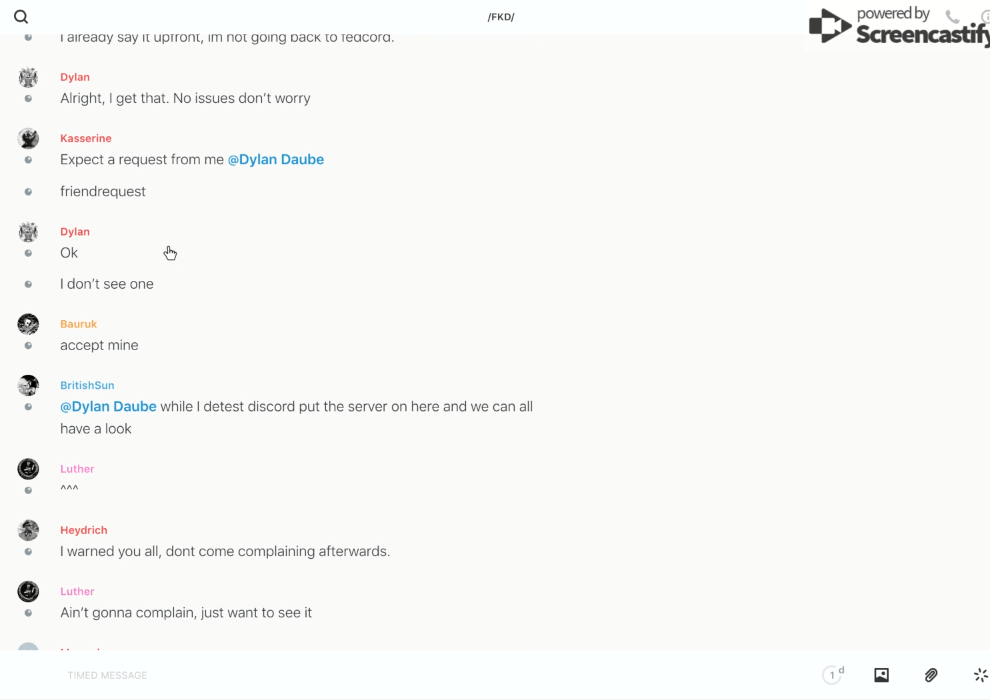Select the message "accept mine"
990x700 pixels.
99,345
